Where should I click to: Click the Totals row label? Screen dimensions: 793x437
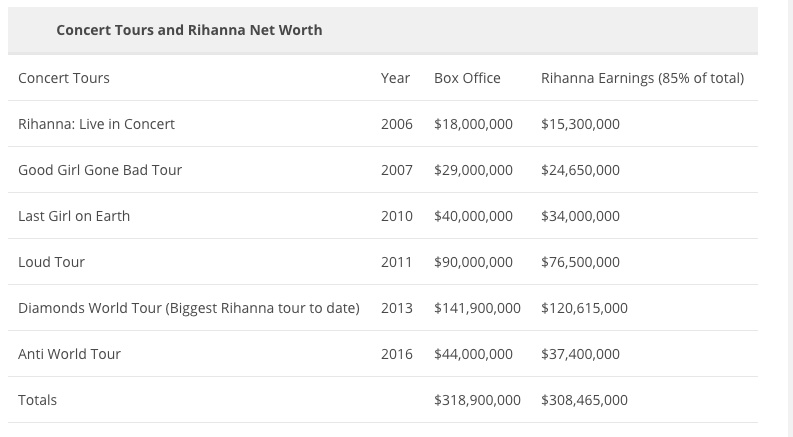pos(37,400)
